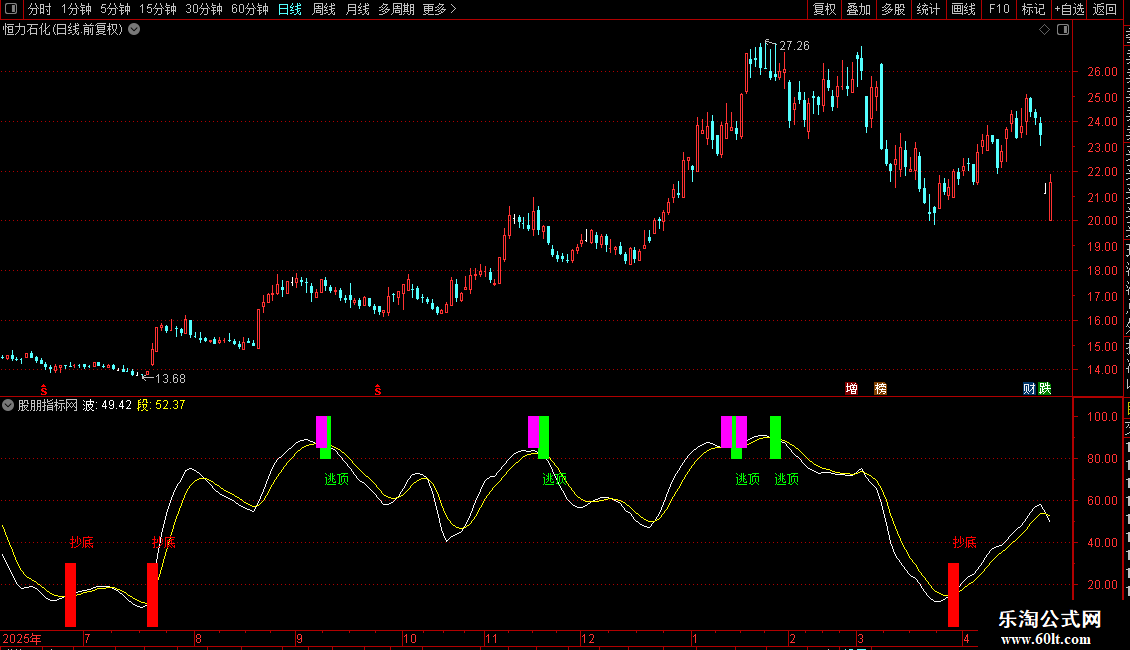Select the 1分钟 period tab
This screenshot has height=650, width=1130.
[76, 9]
